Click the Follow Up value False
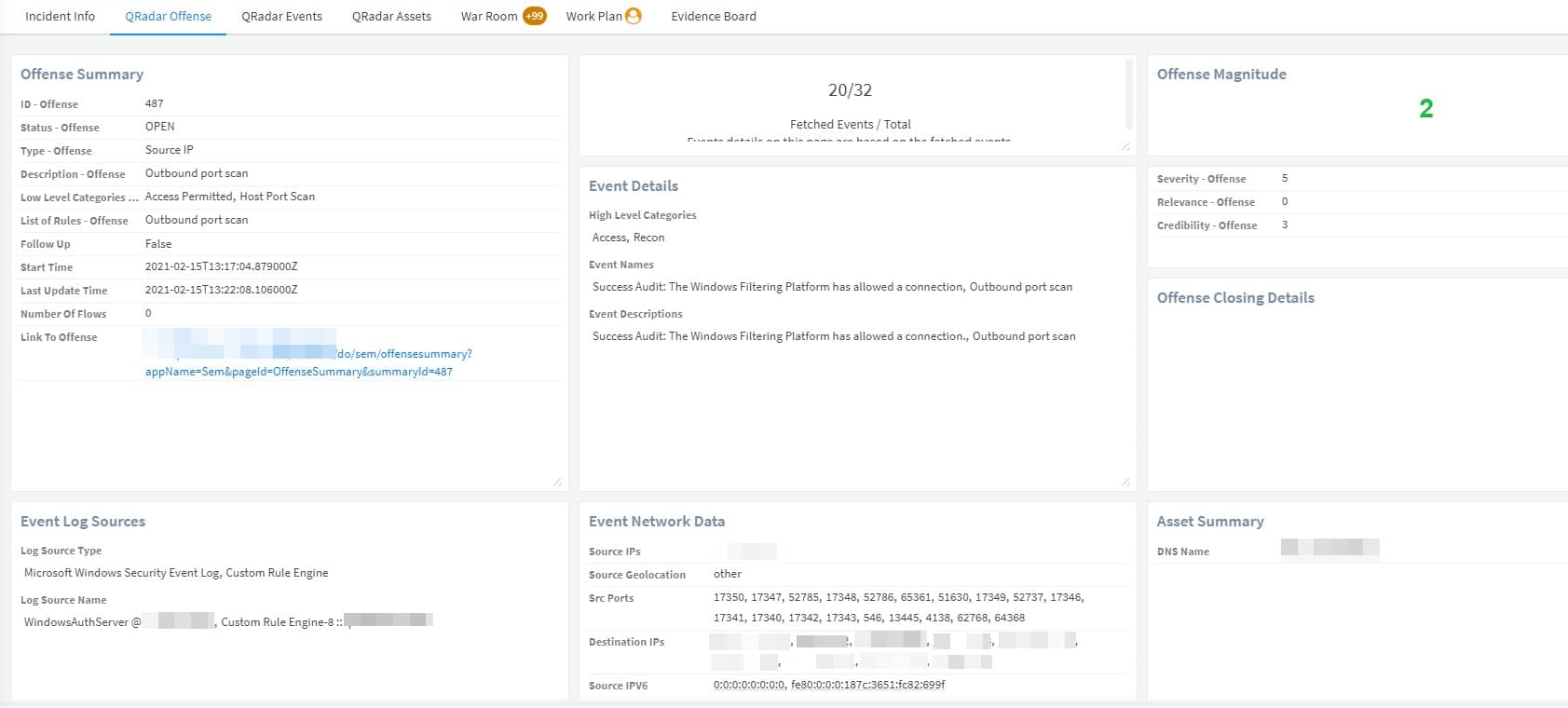This screenshot has width=1568, height=708. pos(158,244)
